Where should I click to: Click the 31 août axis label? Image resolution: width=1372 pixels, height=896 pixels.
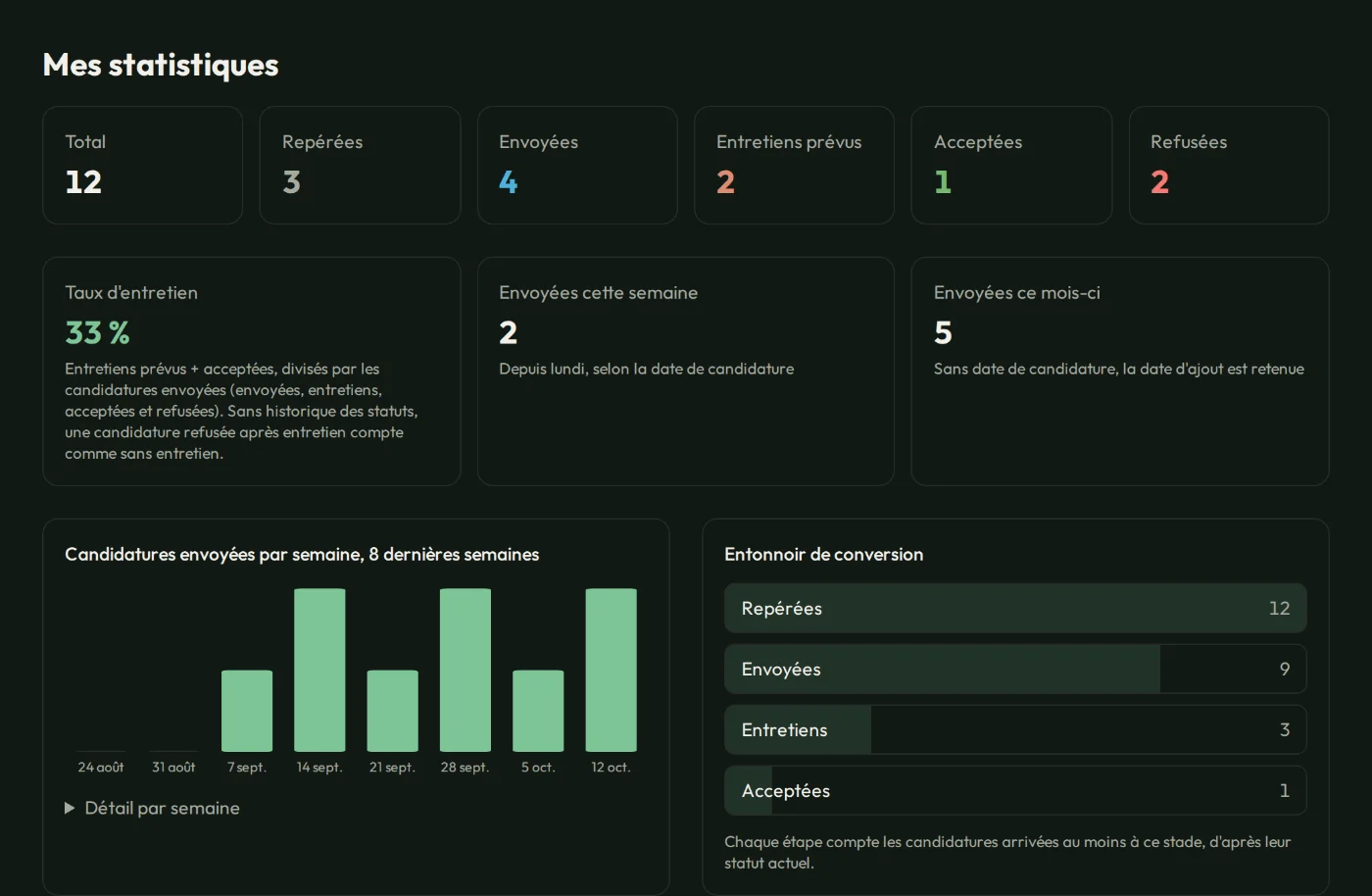pos(173,768)
